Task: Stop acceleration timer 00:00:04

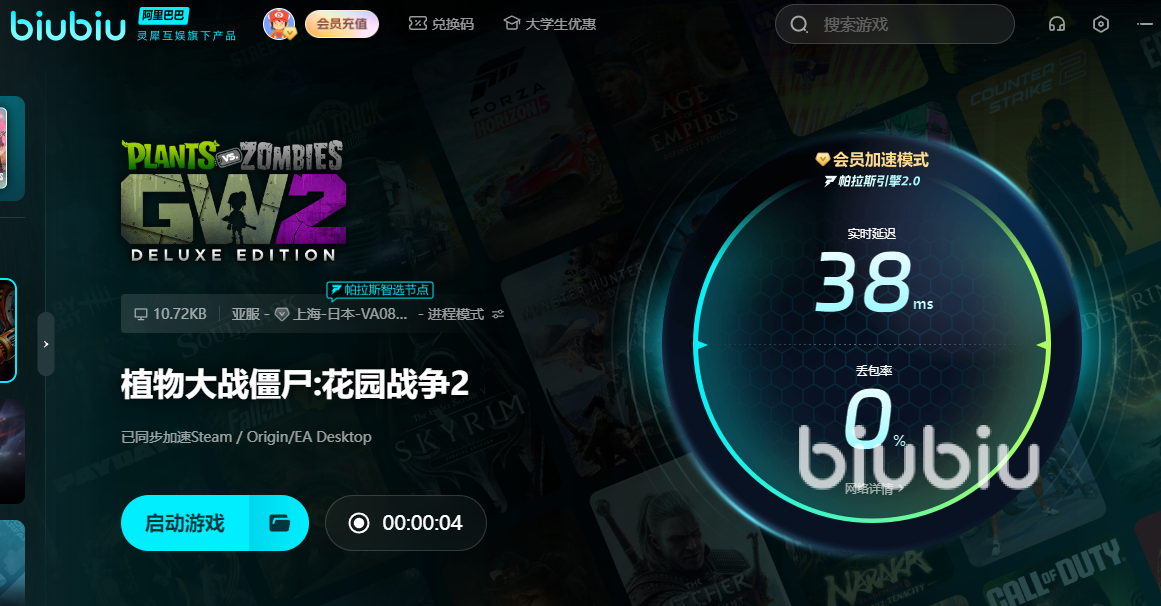Action: (406, 523)
